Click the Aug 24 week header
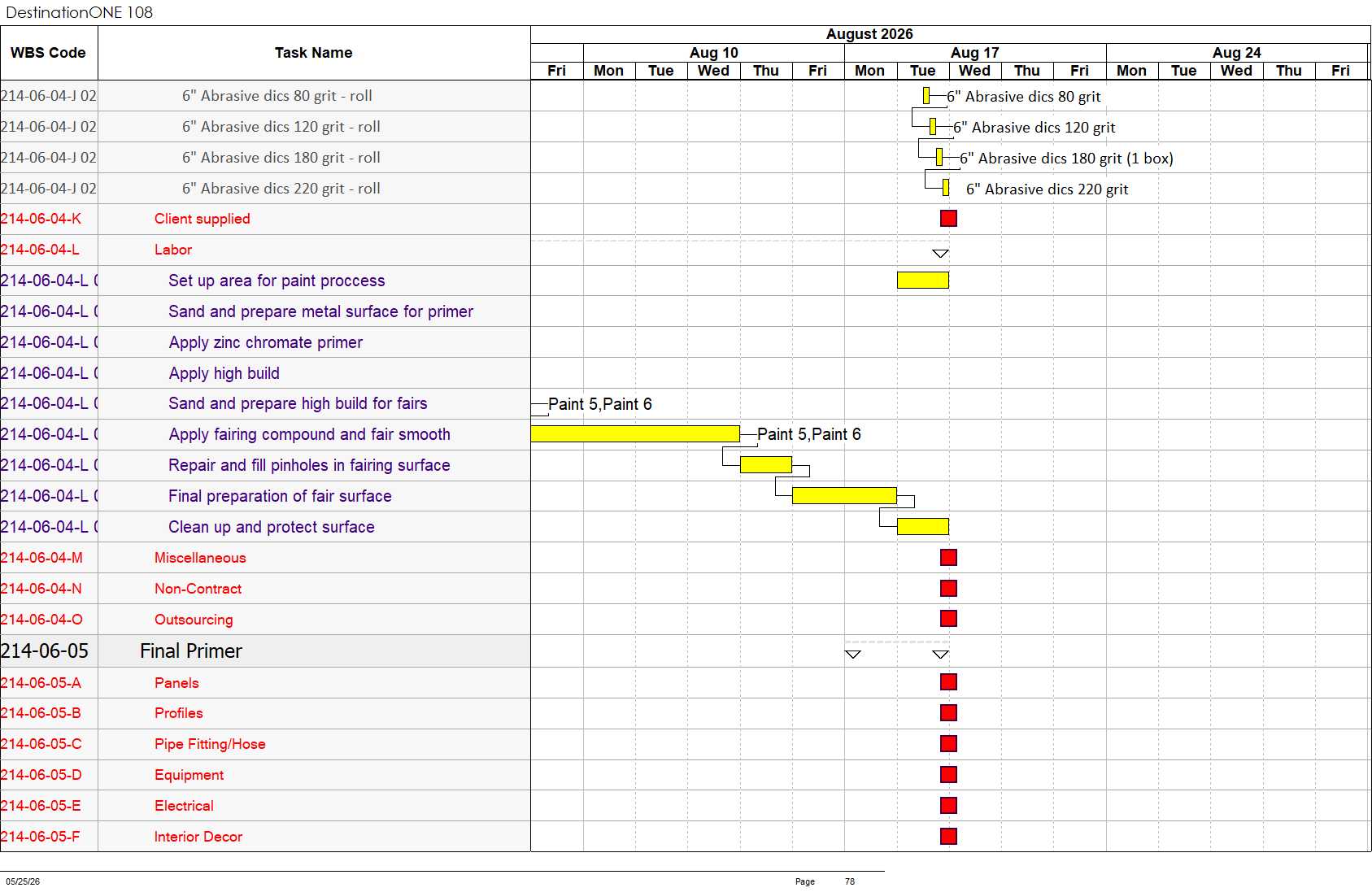1372x892 pixels. [1237, 53]
